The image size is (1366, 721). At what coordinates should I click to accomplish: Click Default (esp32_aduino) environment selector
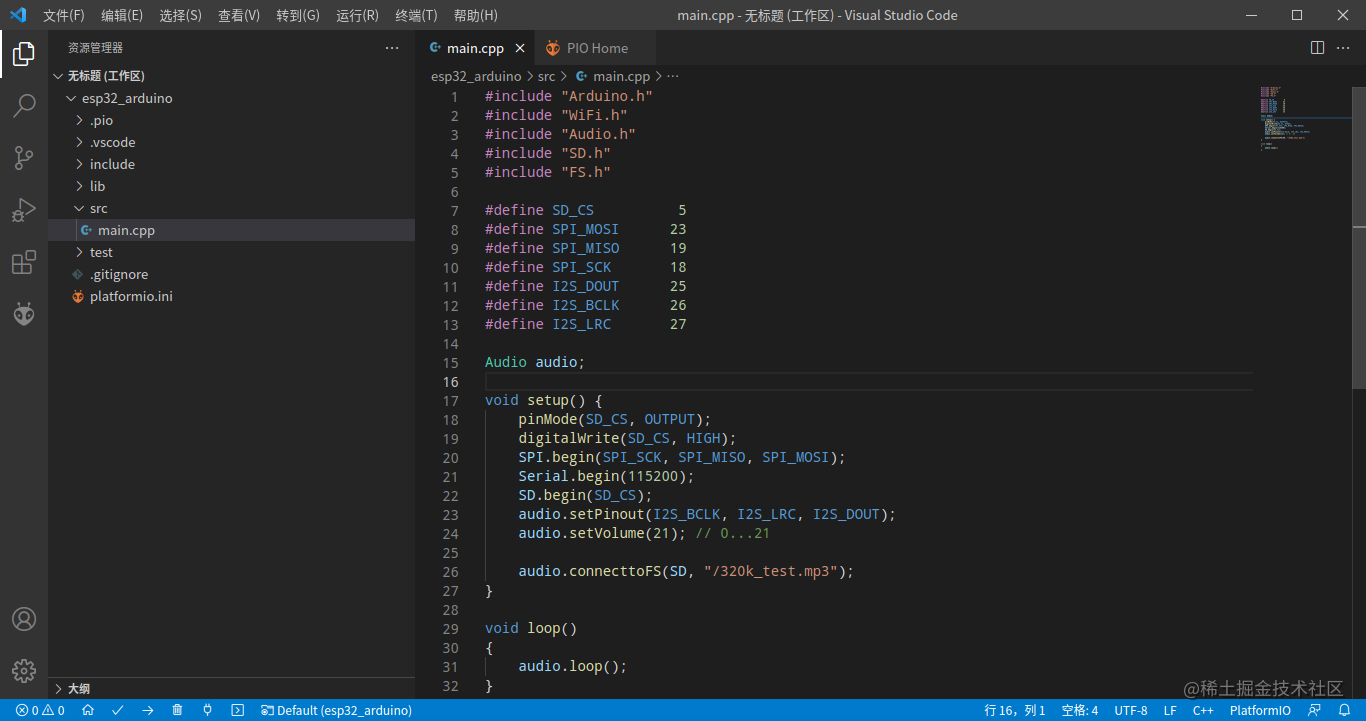tap(335, 710)
